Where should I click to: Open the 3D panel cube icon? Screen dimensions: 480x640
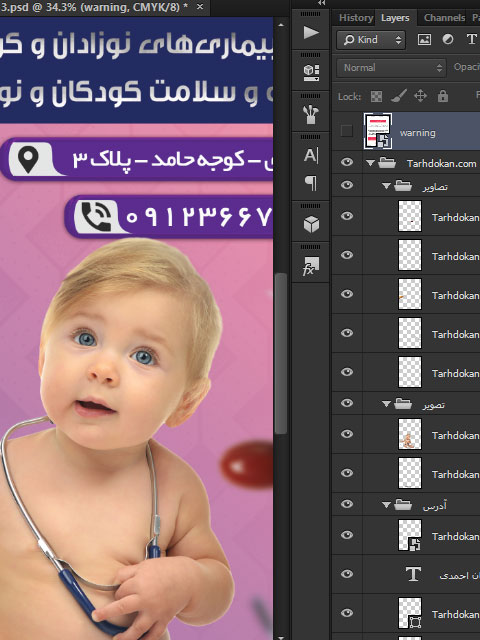[311, 224]
